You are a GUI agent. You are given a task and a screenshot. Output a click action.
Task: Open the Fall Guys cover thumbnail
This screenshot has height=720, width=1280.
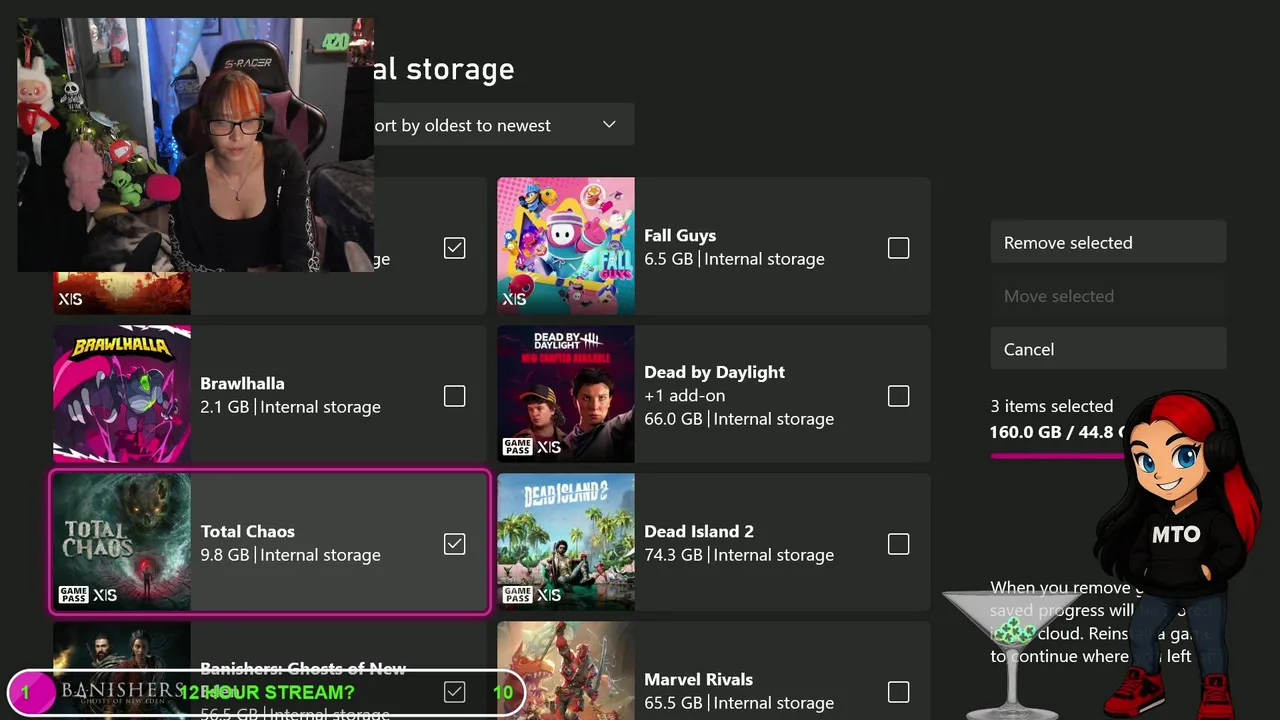pos(566,246)
